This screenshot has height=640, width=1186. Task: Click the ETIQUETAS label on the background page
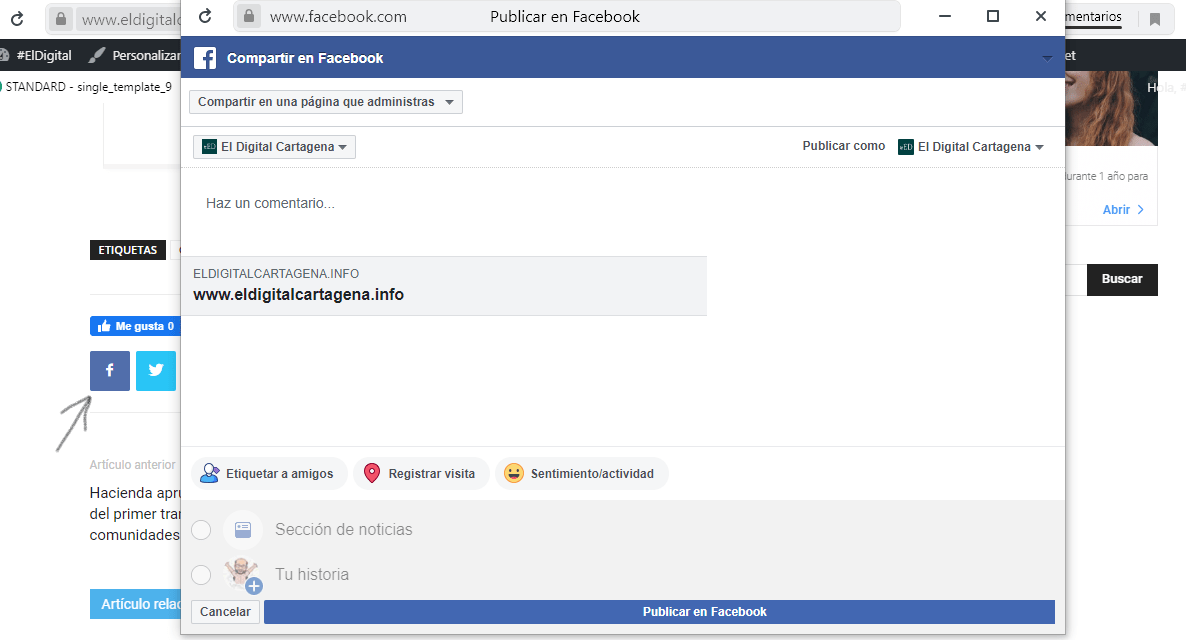(128, 250)
